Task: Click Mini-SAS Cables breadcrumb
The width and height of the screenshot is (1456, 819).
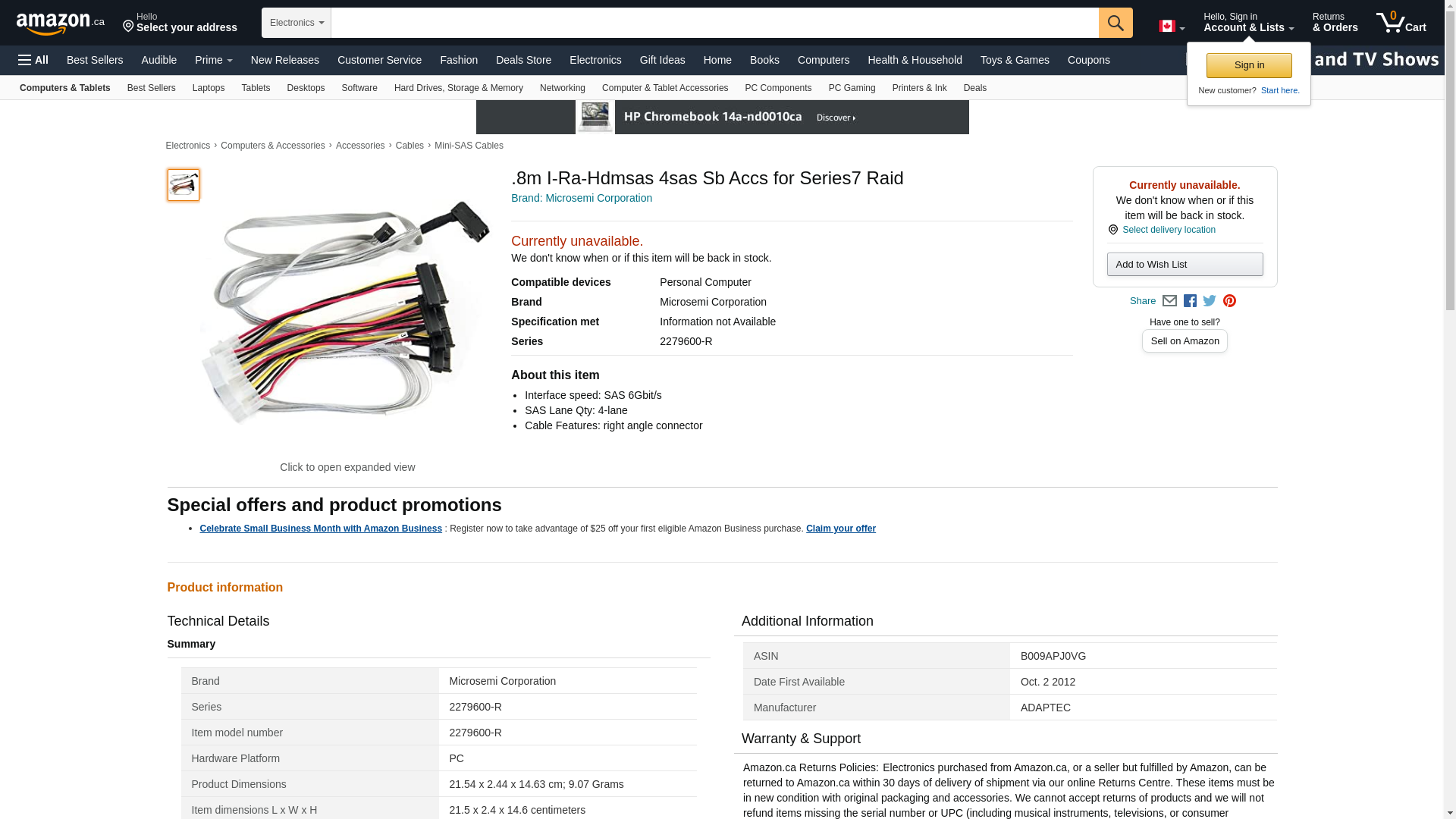Action: point(469,146)
